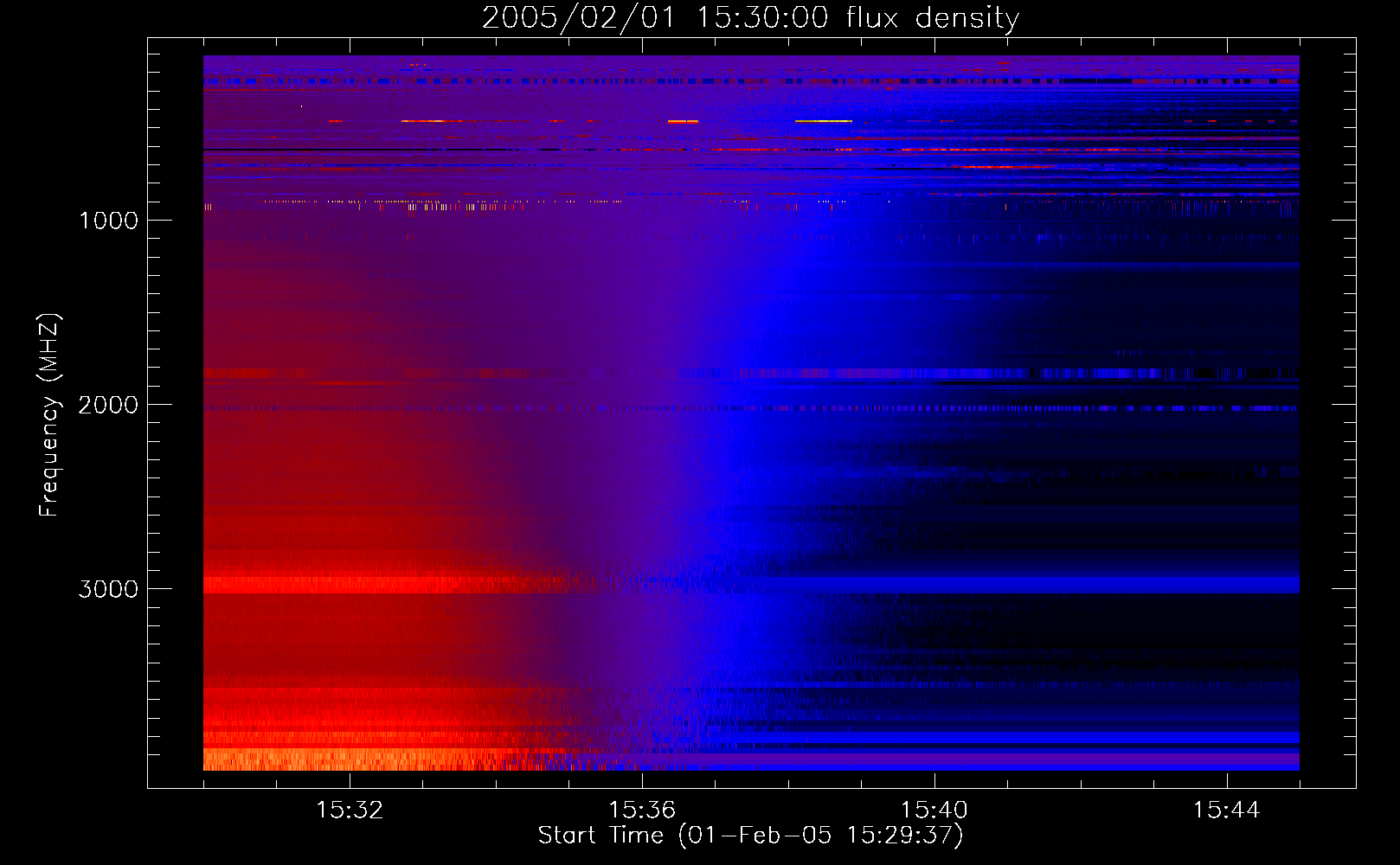Select the 2000 frequency axis label
Image resolution: width=1400 pixels, height=865 pixels.
click(108, 405)
